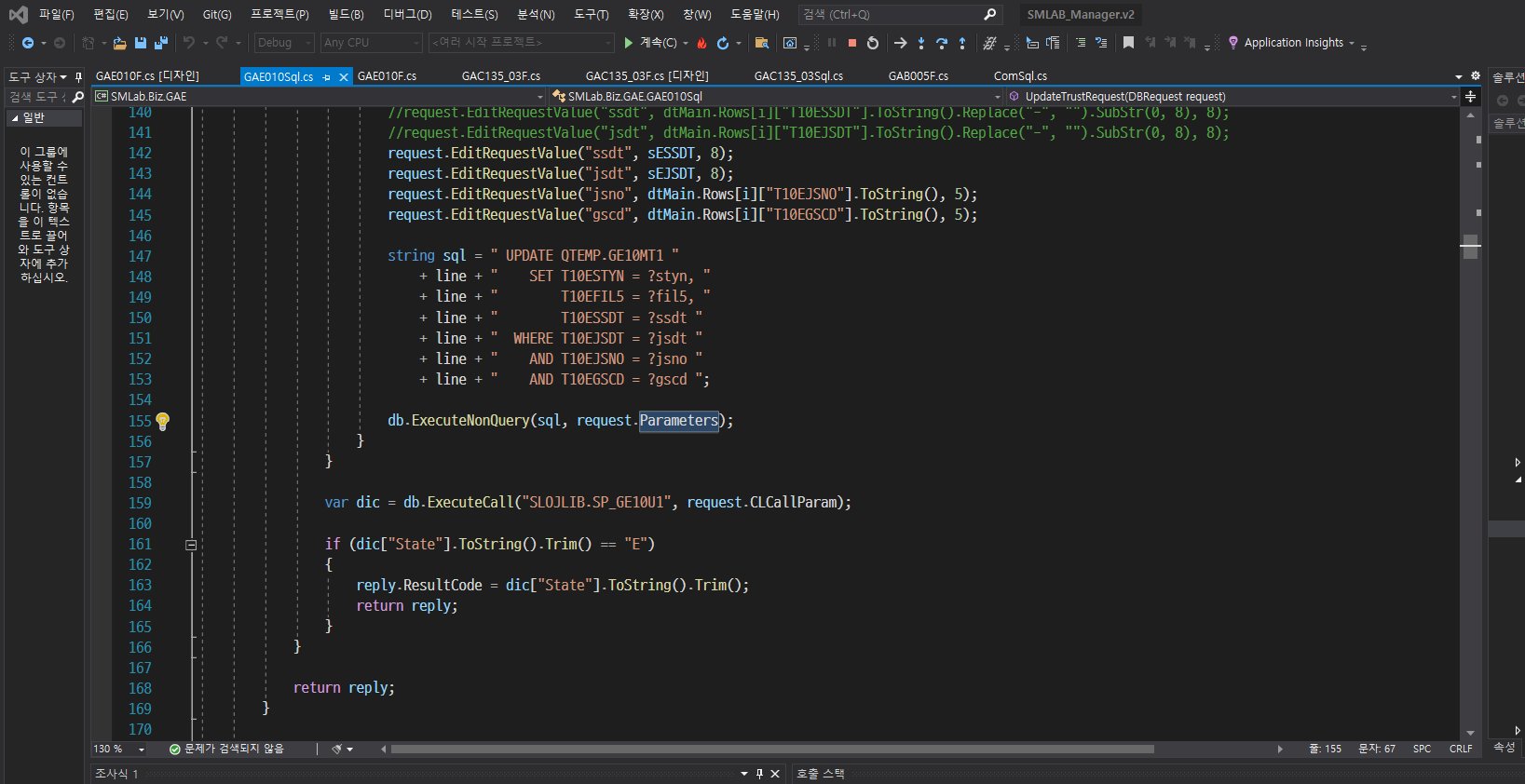Click the Step Over debug icon
This screenshot has height=784, width=1525.
[x=942, y=43]
